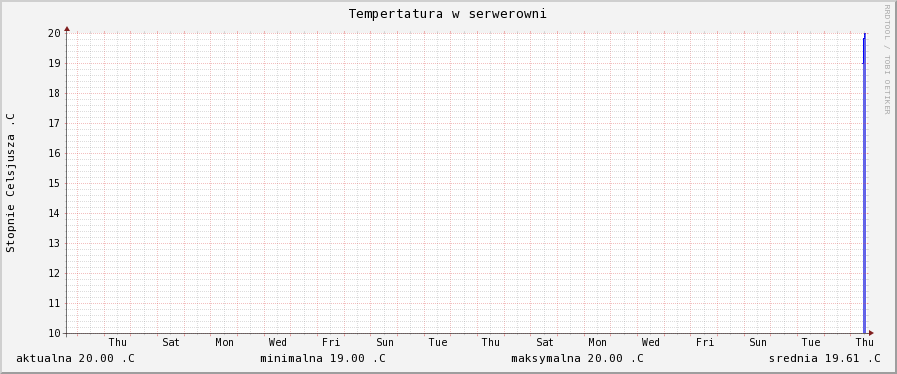The height and width of the screenshot is (374, 897).
Task: Click the graph title "Tempertatura w serwerowni"
Action: point(447,14)
